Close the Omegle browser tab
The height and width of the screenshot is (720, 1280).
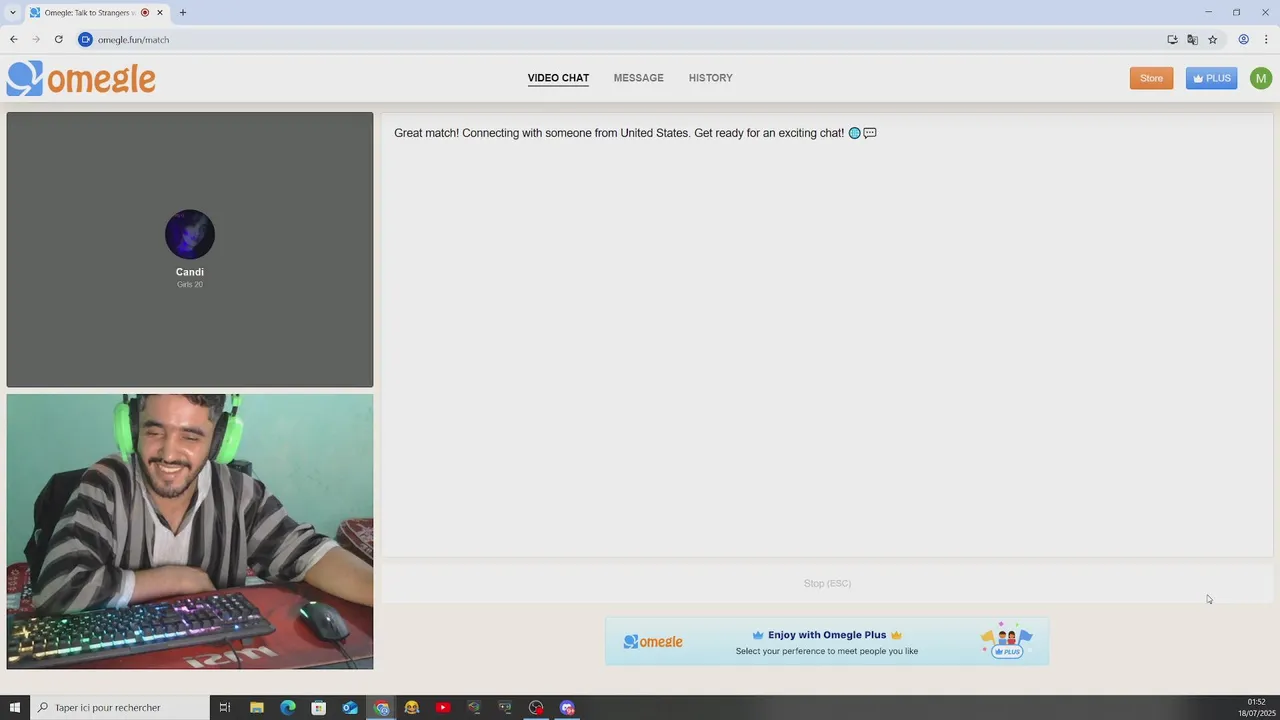point(159,12)
